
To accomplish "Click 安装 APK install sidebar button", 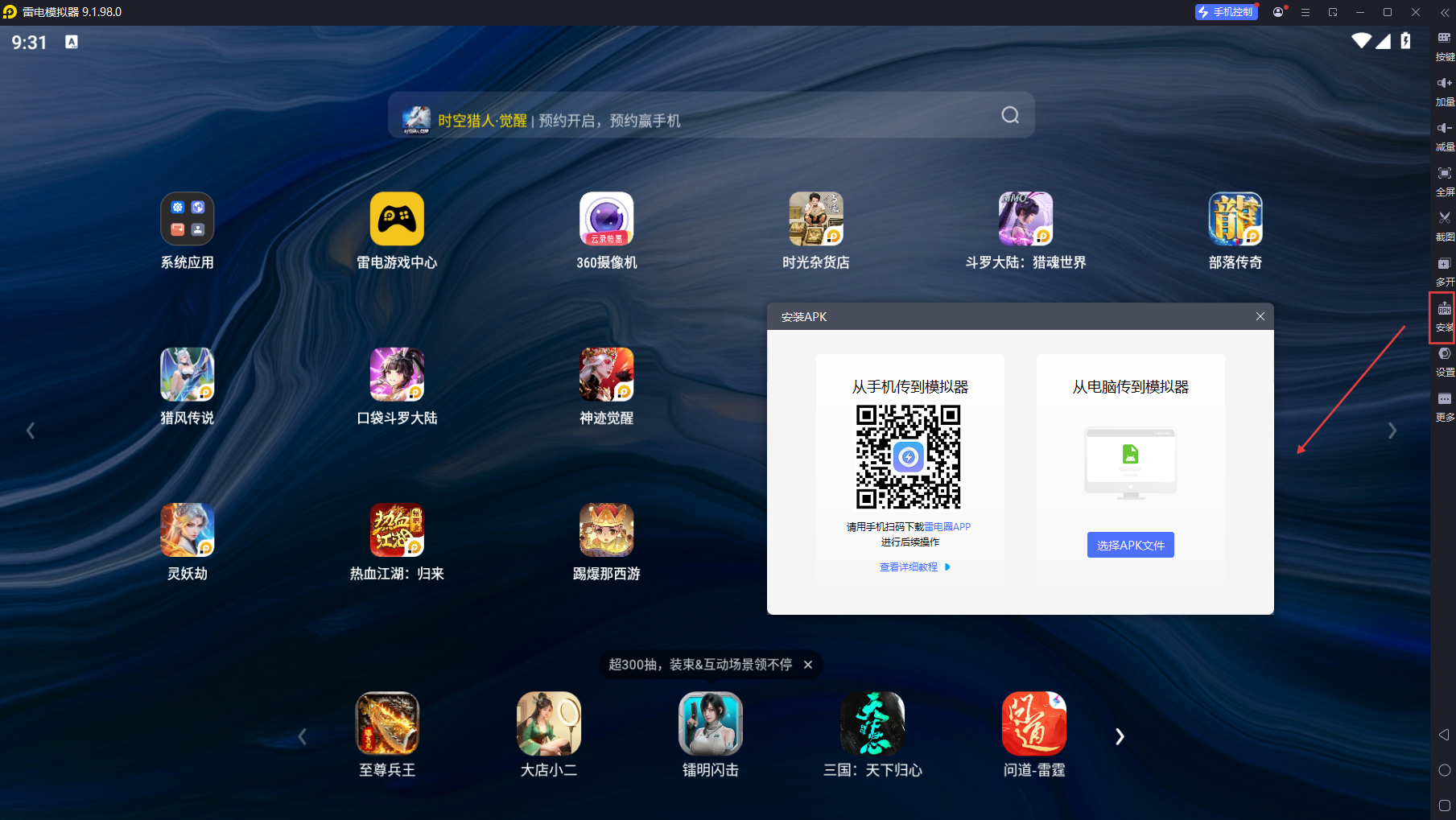I will (x=1445, y=317).
